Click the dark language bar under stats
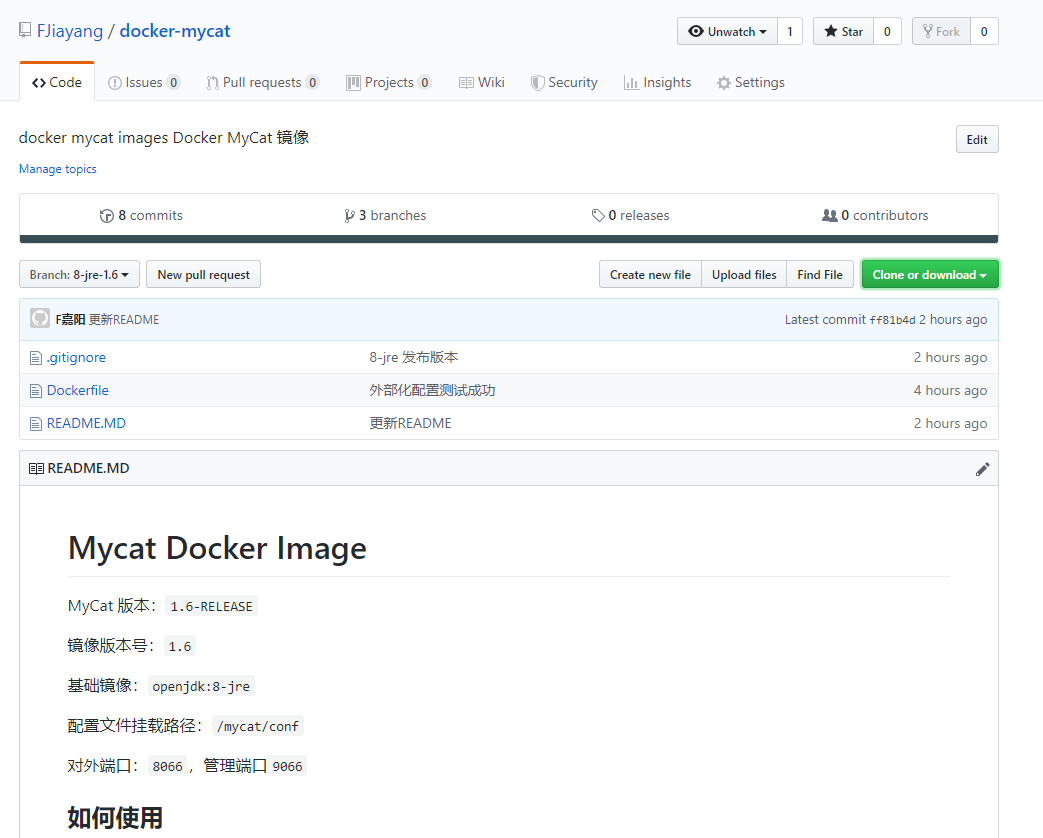 point(508,239)
